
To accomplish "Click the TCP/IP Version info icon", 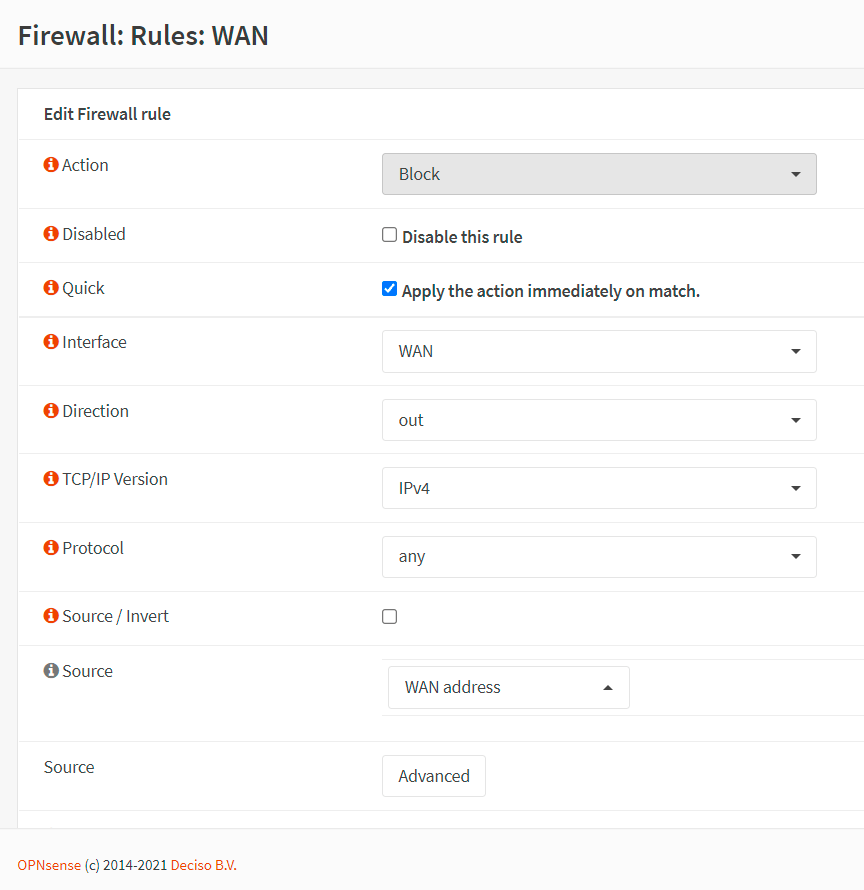I will pos(51,479).
